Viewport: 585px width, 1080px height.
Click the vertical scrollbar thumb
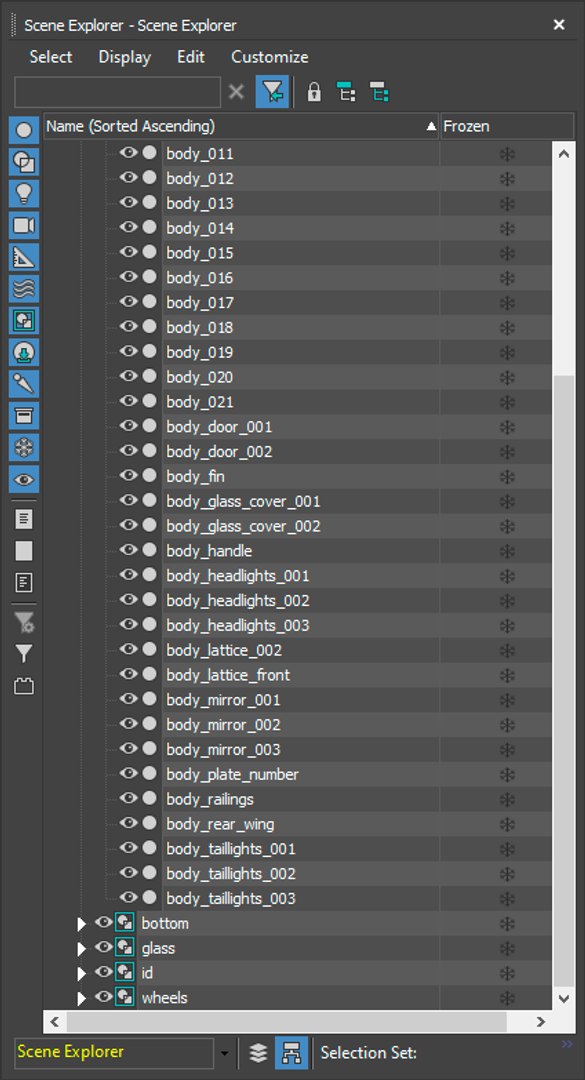click(563, 681)
